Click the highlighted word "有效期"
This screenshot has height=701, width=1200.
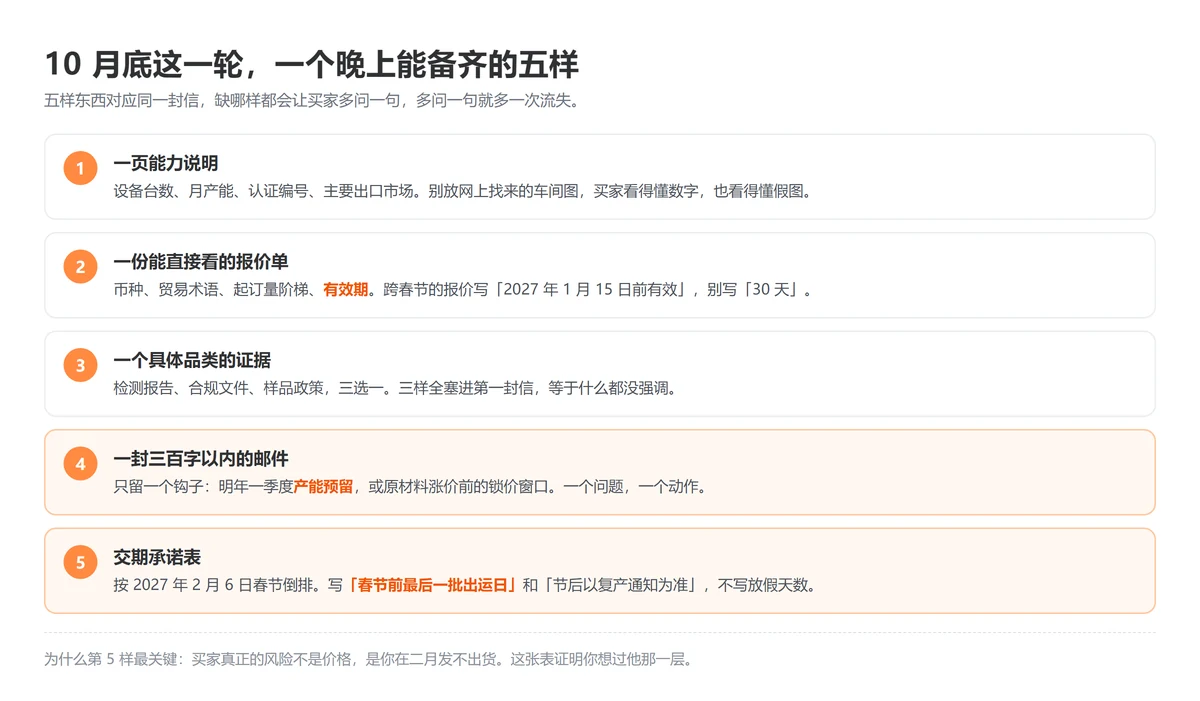pos(346,290)
